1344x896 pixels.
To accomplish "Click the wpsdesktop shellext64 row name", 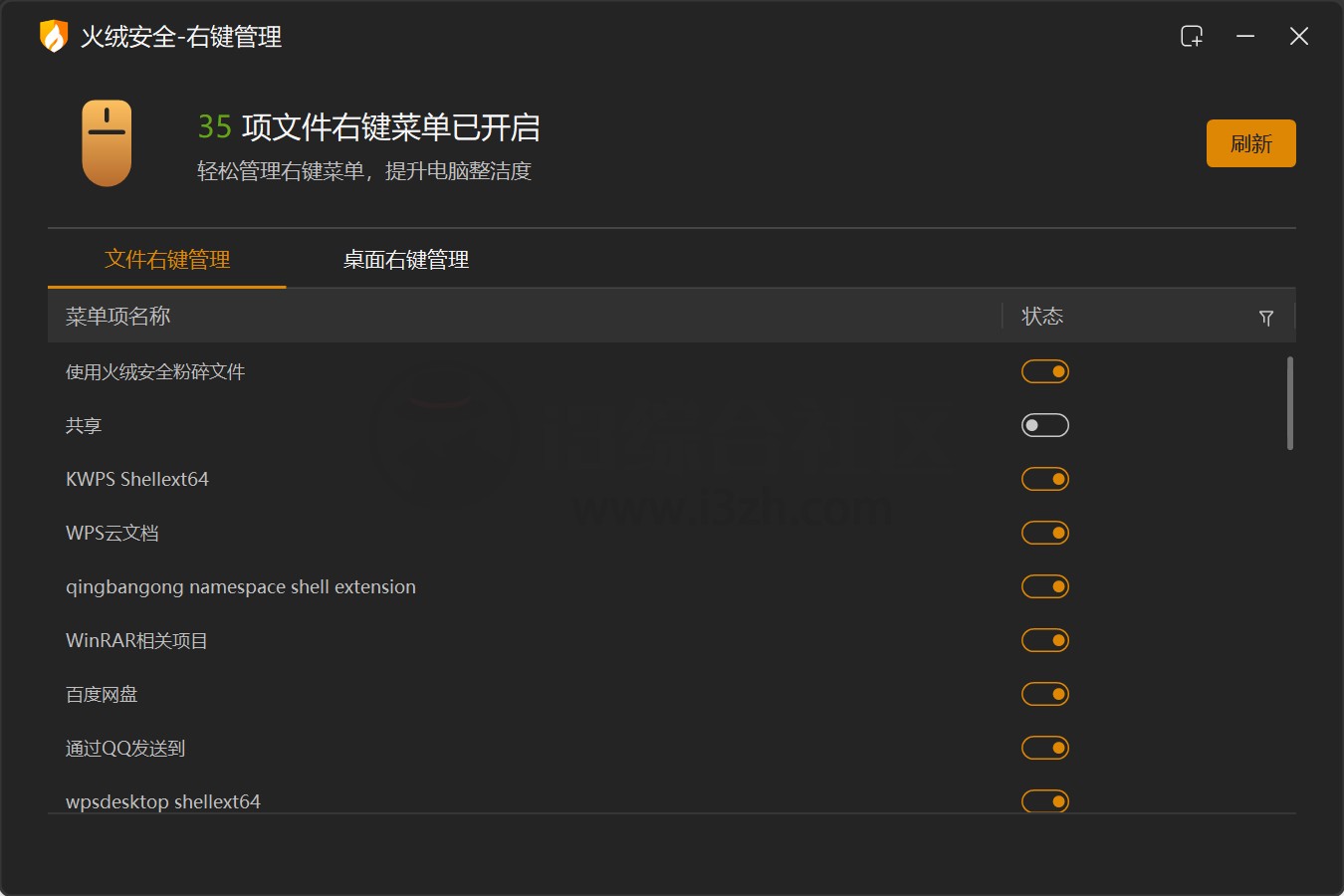I will tap(163, 801).
